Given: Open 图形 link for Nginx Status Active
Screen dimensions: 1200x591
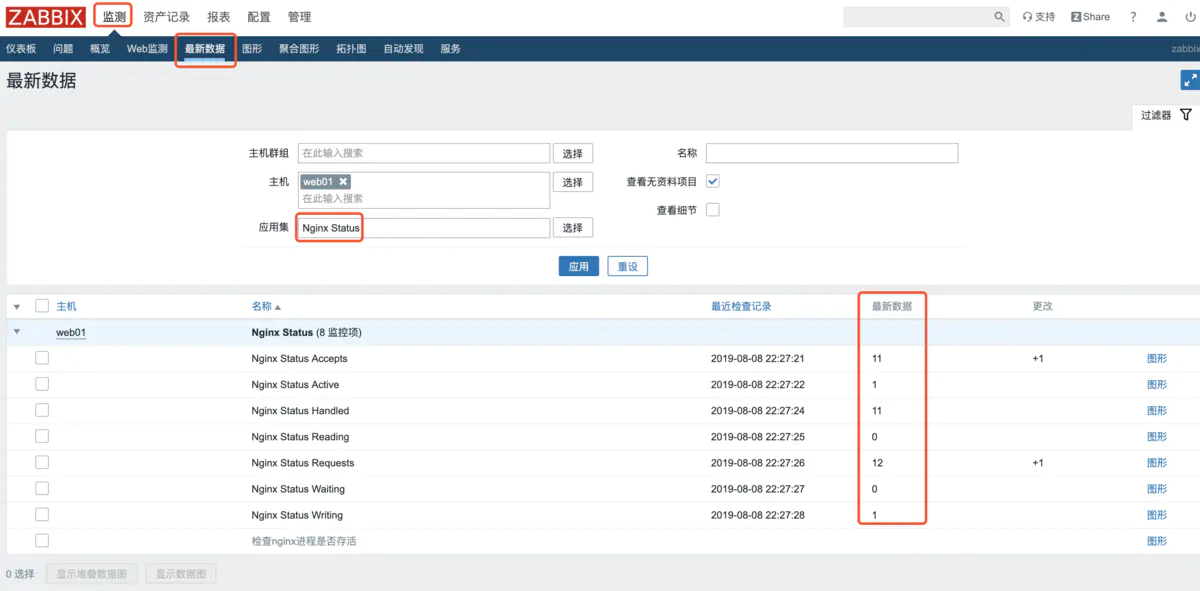Looking at the screenshot, I should pos(1157,384).
